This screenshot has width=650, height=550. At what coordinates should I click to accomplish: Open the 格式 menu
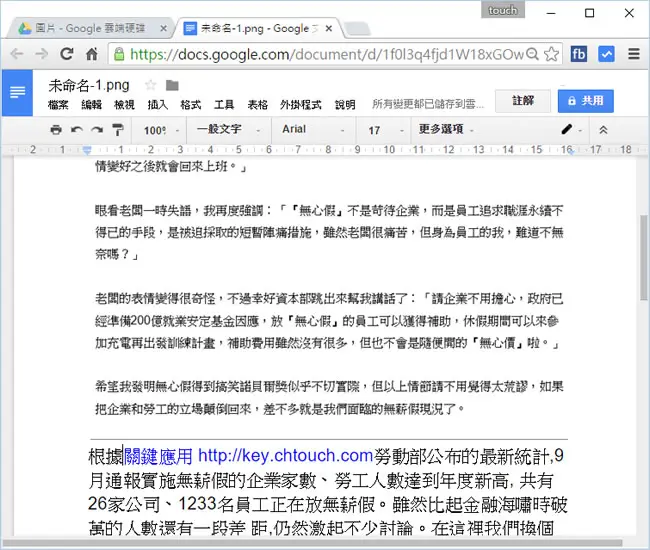[191, 104]
